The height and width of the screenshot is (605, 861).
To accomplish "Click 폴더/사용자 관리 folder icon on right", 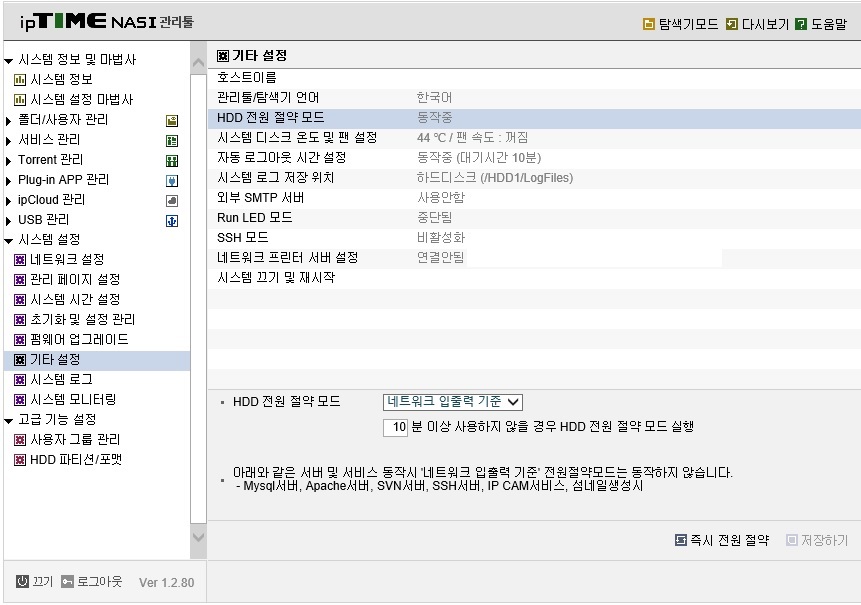I will [x=172, y=121].
